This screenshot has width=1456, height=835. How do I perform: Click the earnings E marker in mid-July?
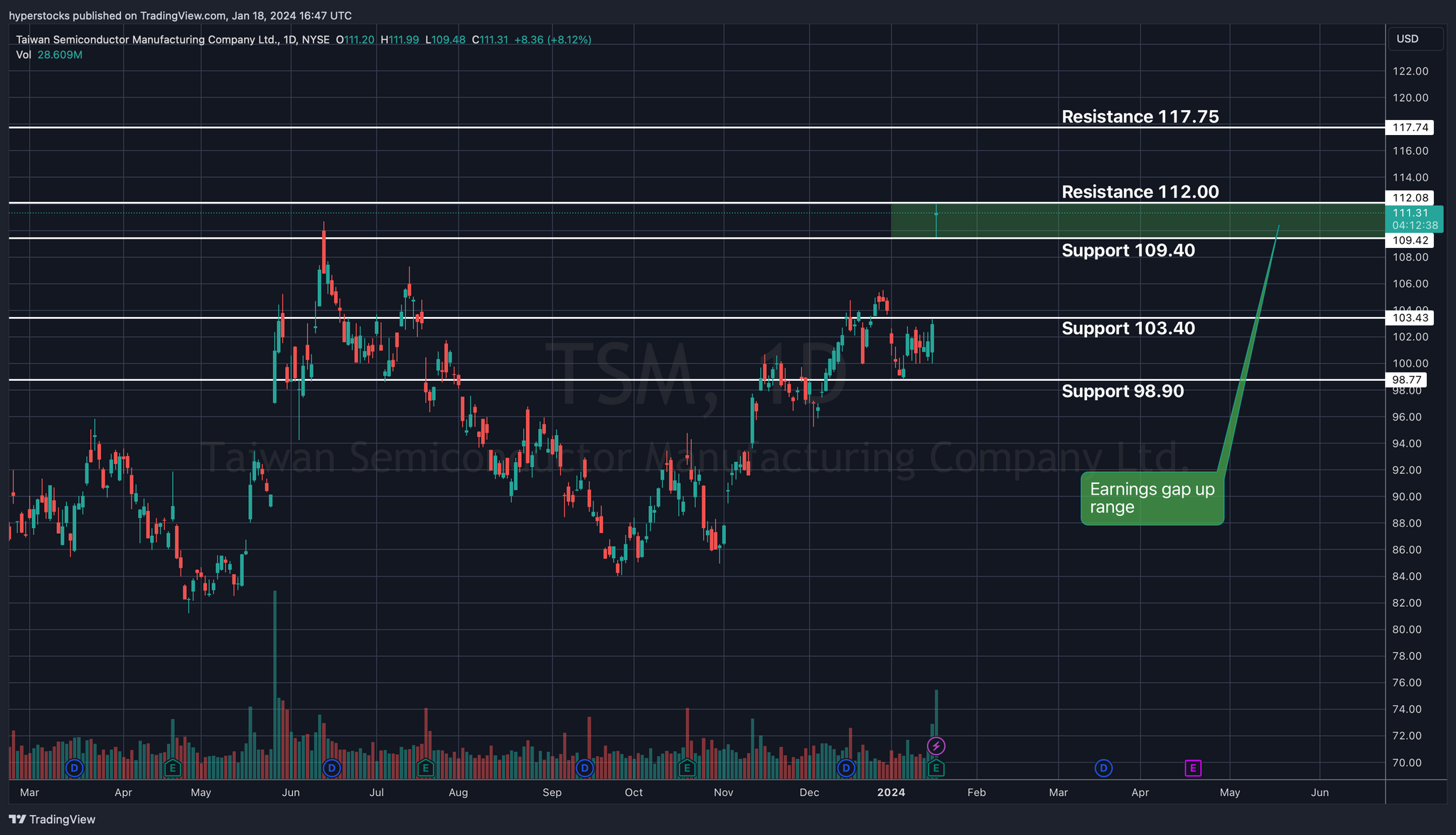[x=425, y=767]
